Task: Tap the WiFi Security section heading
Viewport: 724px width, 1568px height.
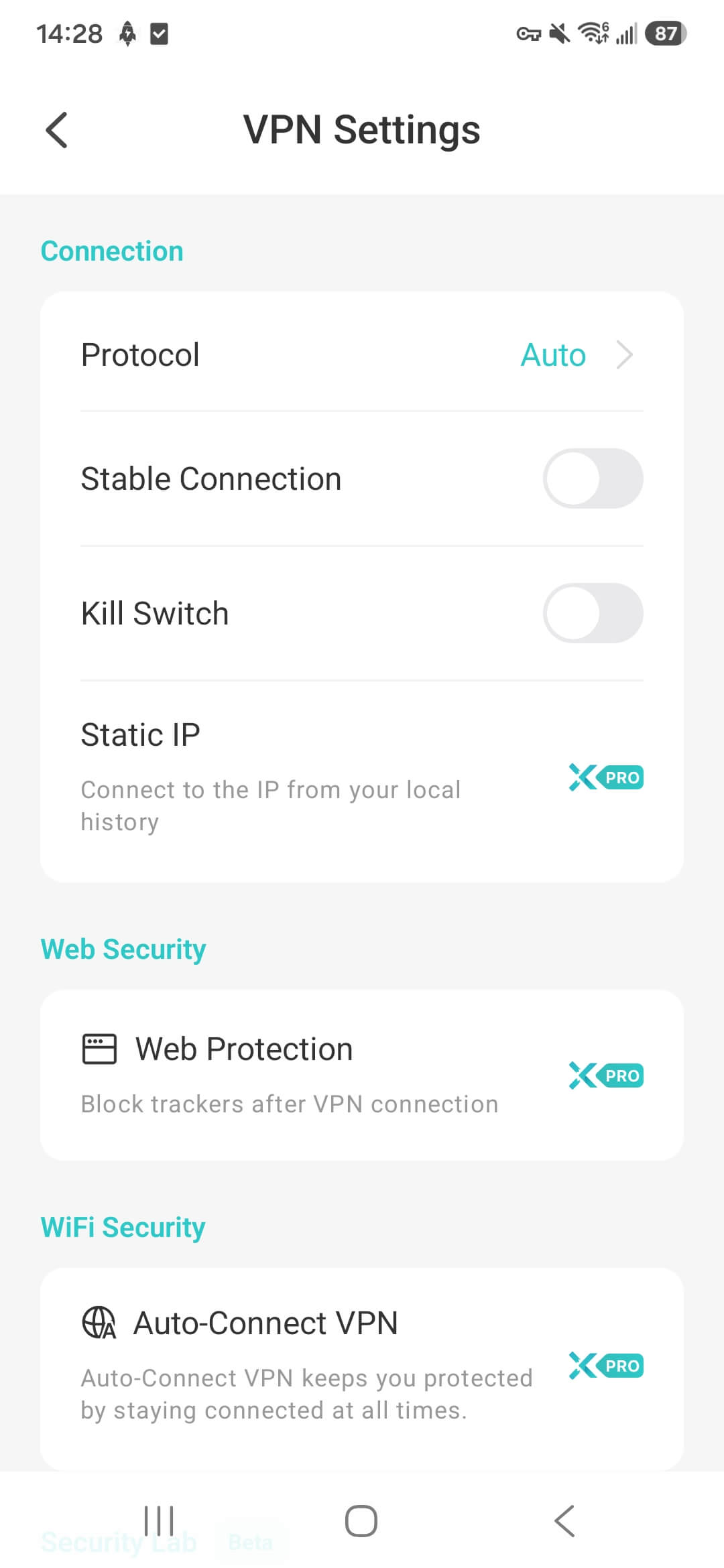Action: coord(123,1228)
